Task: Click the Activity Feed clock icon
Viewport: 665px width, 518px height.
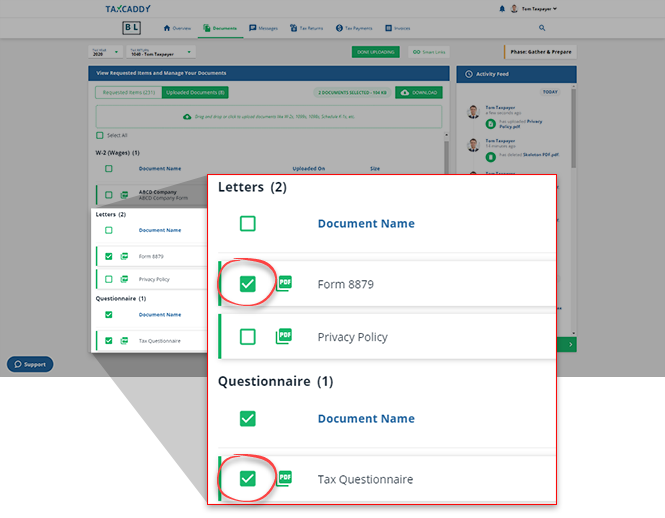Action: point(469,74)
